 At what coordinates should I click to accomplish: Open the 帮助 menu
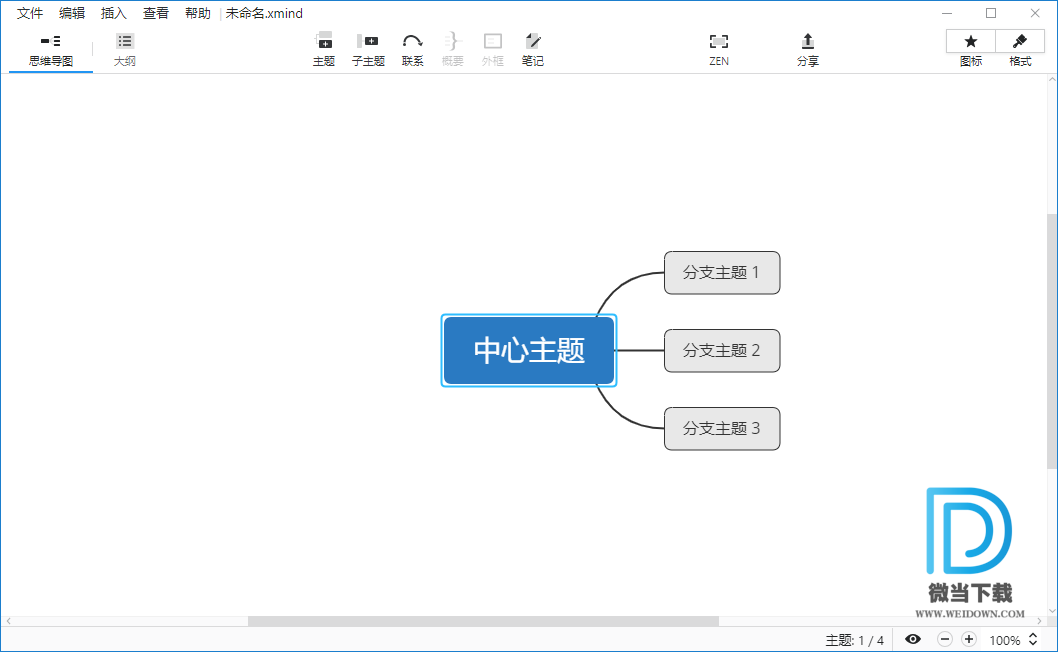tap(198, 13)
